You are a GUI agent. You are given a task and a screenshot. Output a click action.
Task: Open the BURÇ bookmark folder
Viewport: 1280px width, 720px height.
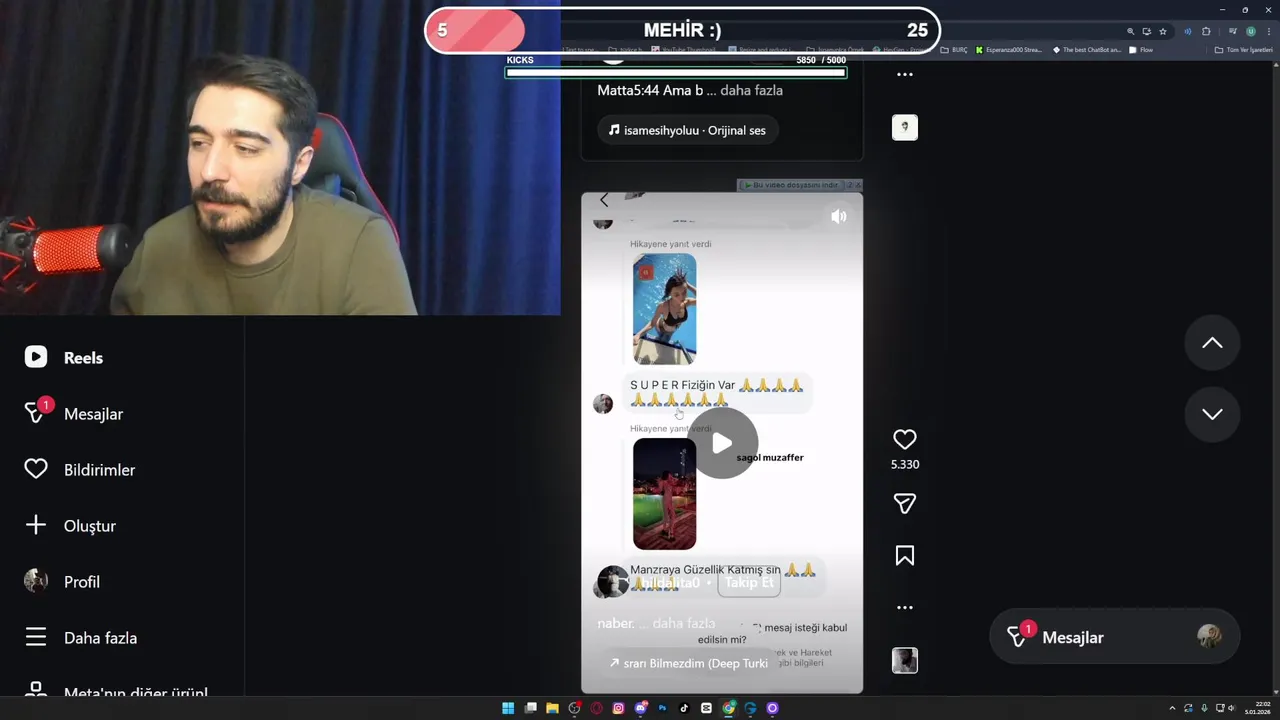(952, 50)
